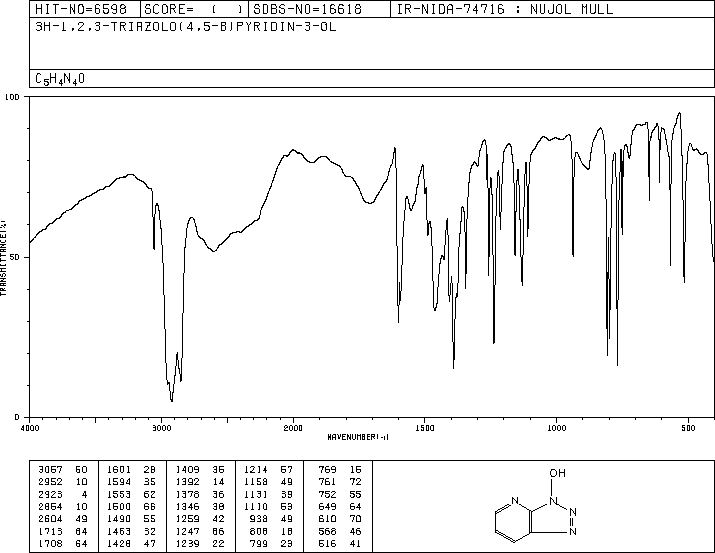Select the 1553 peak entry in the table
The image size is (715, 553).
point(131,494)
